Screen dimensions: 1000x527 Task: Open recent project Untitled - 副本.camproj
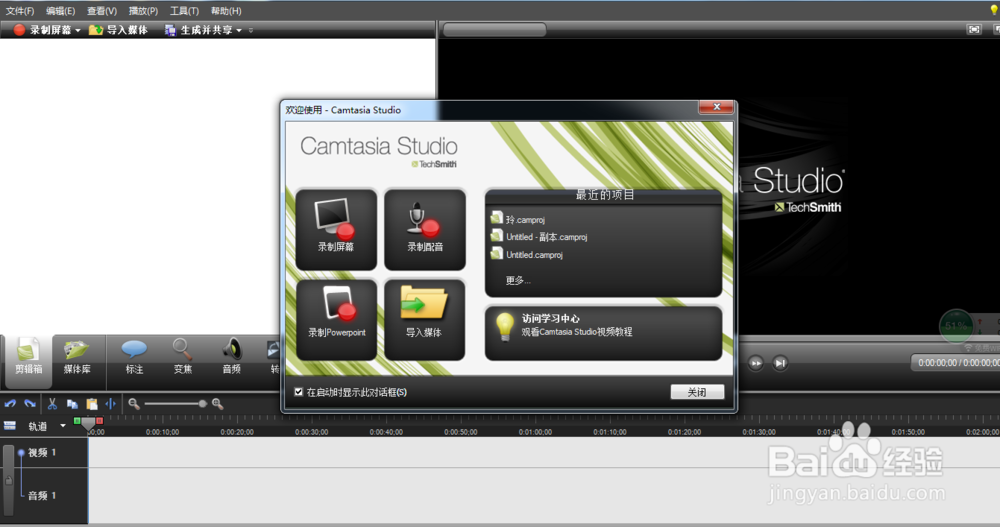click(539, 237)
